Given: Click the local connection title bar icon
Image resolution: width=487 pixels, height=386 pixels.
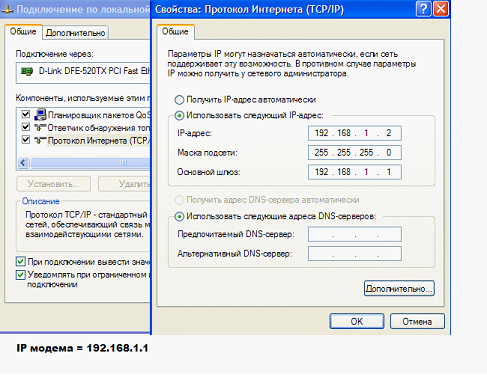Looking at the screenshot, I should point(7,9).
